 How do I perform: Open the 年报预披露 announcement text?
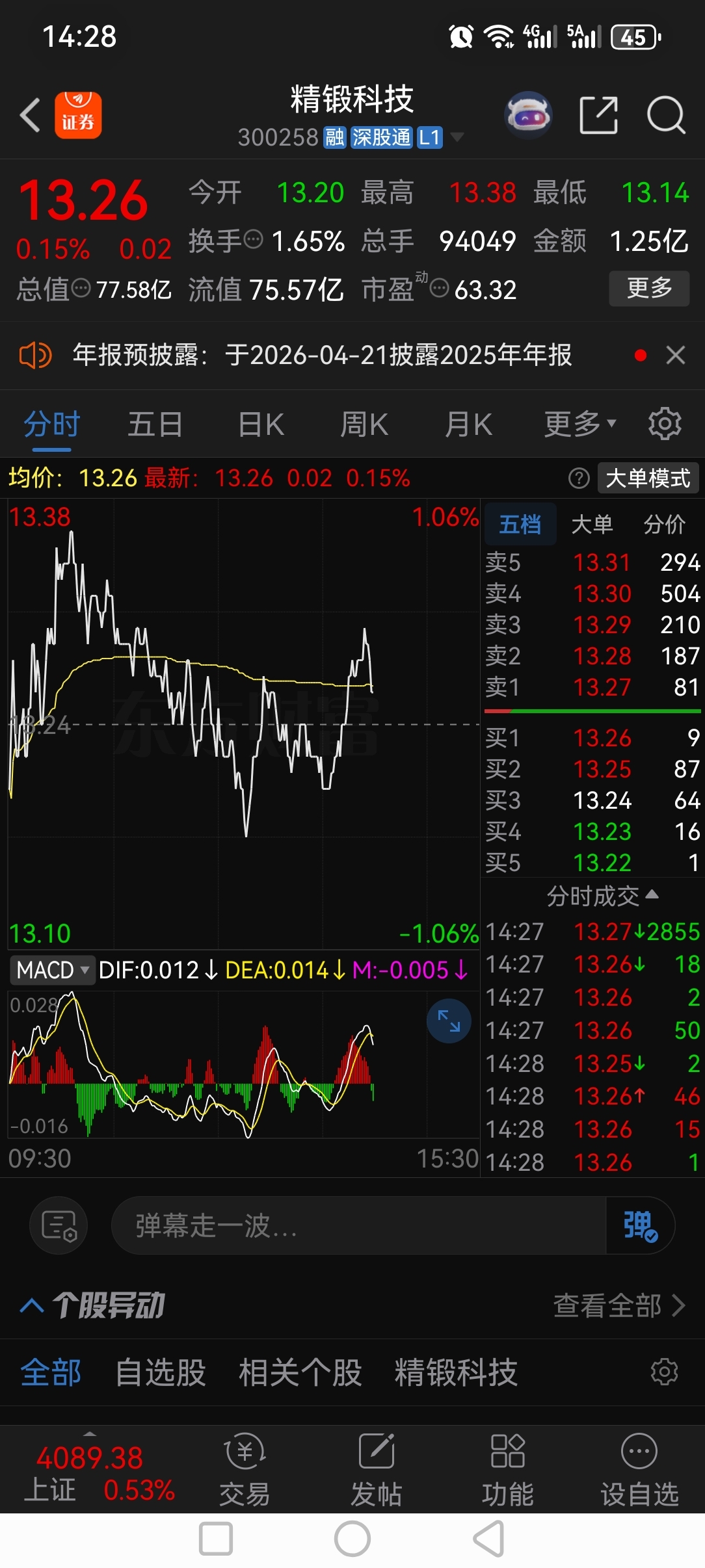point(322,355)
